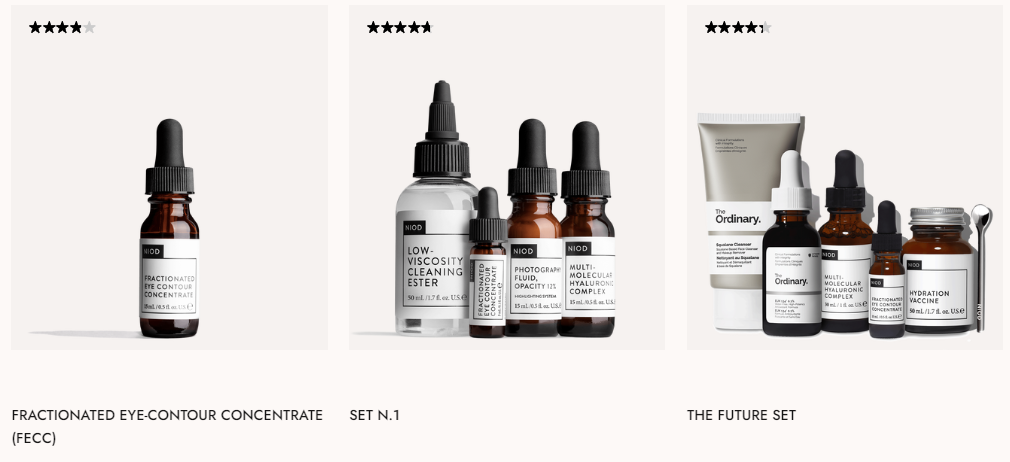Click the star rating above the FECC bottle

pyautogui.click(x=62, y=27)
